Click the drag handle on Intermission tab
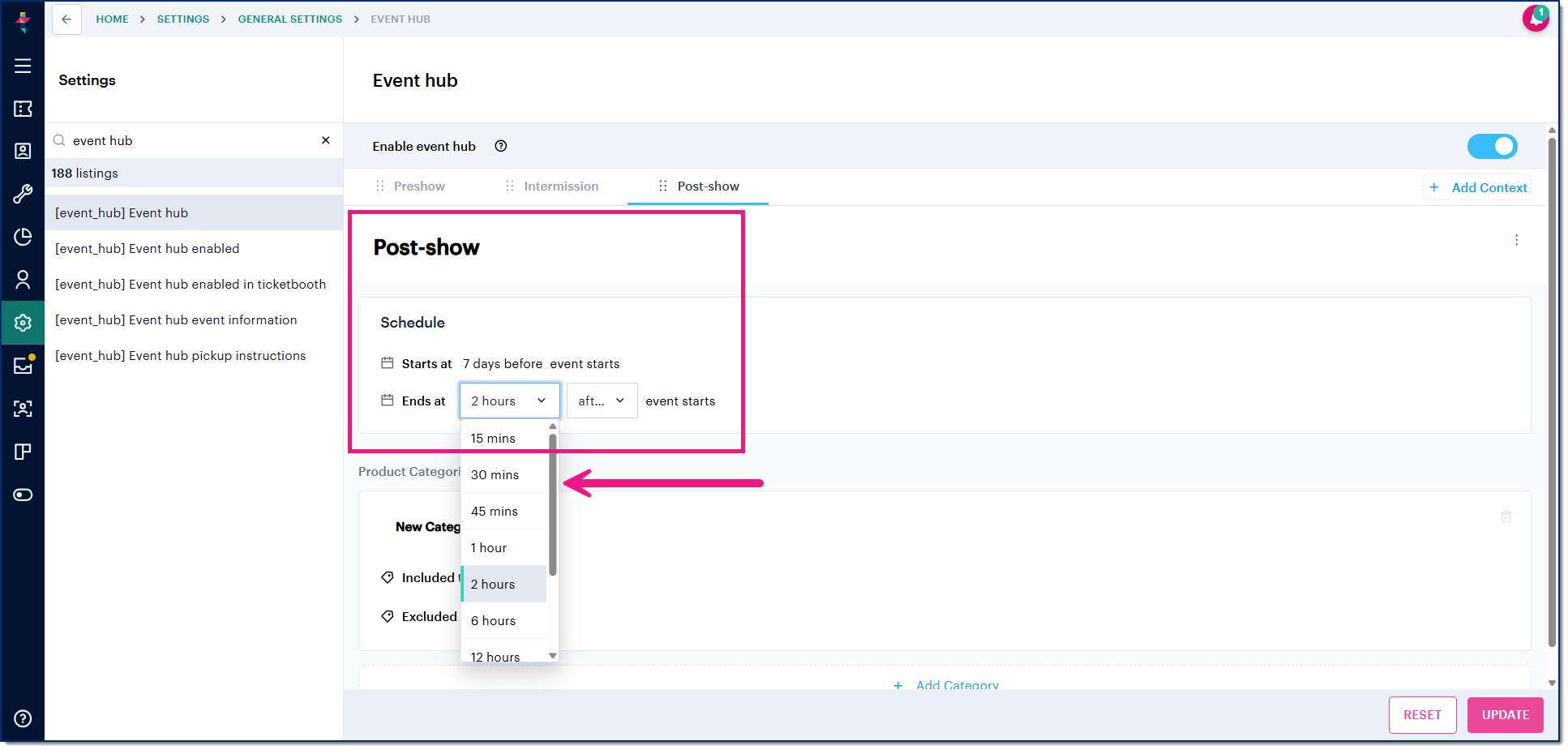This screenshot has width=1568, height=750. click(x=510, y=186)
